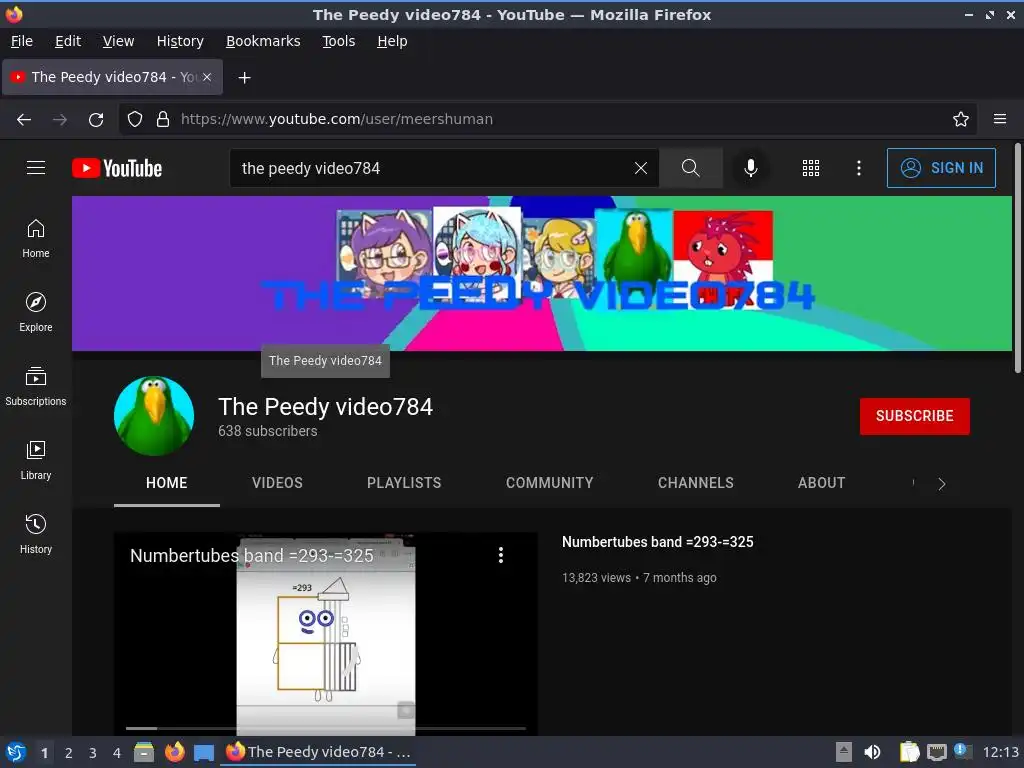Open Numbertubes band =293-=325 title link
This screenshot has width=1024, height=768.
tap(658, 542)
